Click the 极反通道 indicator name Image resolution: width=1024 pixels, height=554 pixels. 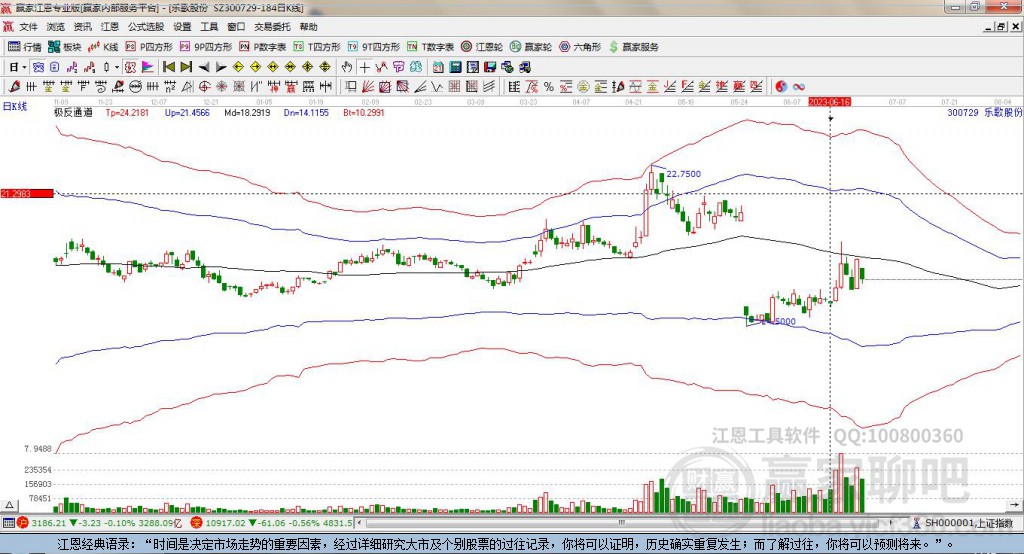point(73,112)
